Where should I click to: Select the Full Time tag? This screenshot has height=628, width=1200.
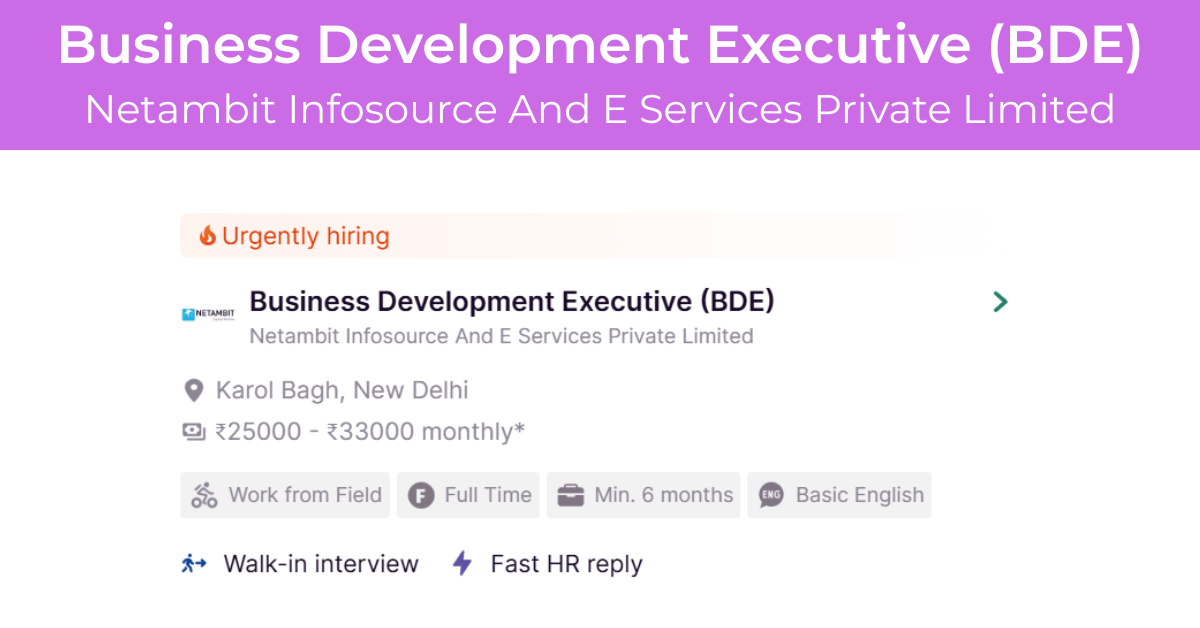(x=468, y=495)
